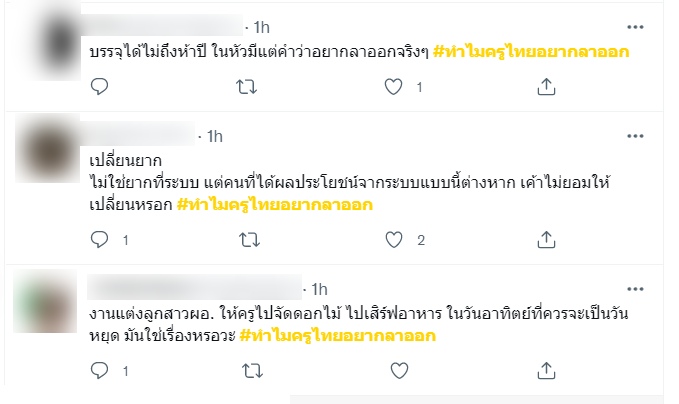Share the third tweet about งานแต่ง
The height and width of the screenshot is (404, 679).
[x=546, y=371]
